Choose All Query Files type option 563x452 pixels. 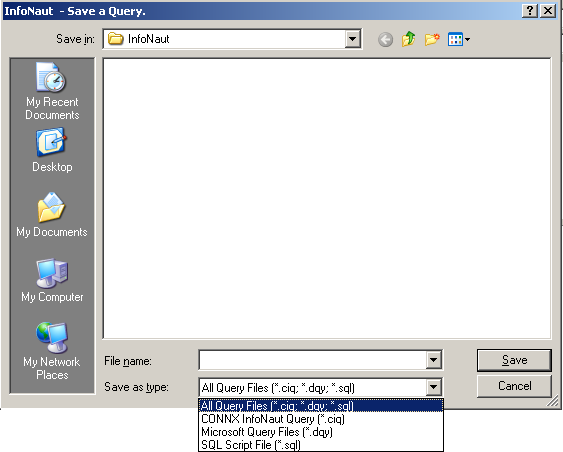[x=321, y=406]
